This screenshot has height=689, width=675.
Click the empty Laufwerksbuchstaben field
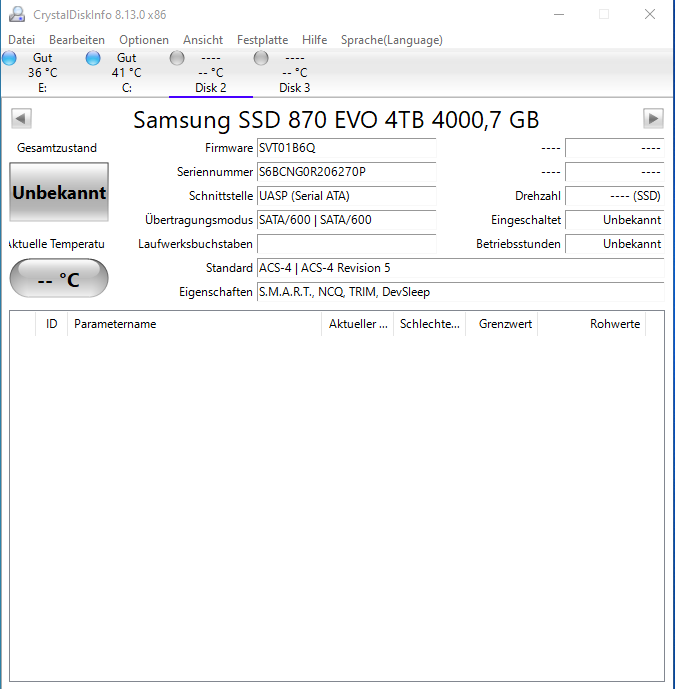pyautogui.click(x=346, y=244)
